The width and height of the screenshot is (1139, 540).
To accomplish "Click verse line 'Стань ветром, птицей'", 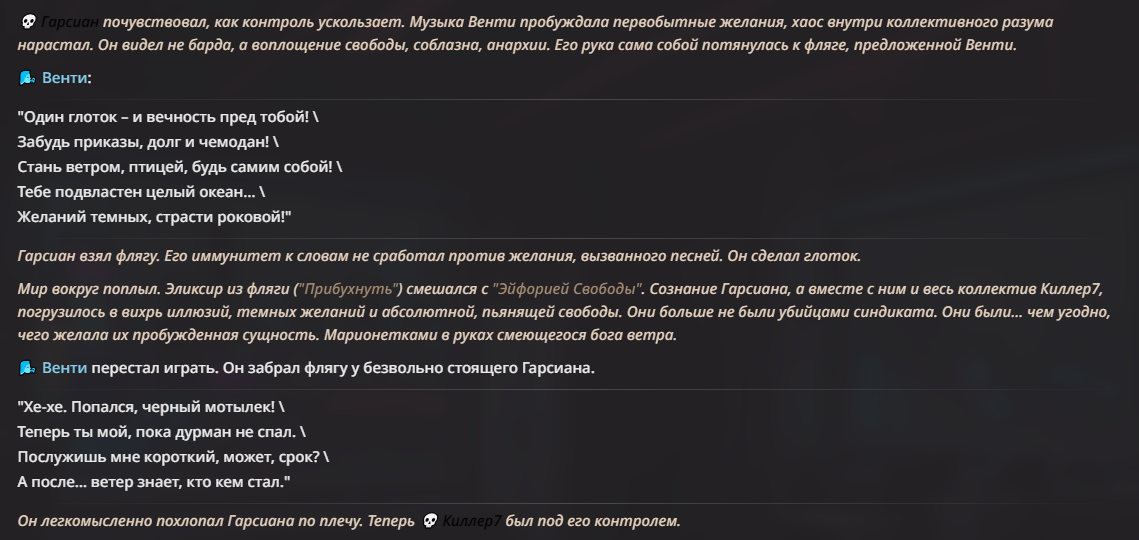I will click(179, 167).
